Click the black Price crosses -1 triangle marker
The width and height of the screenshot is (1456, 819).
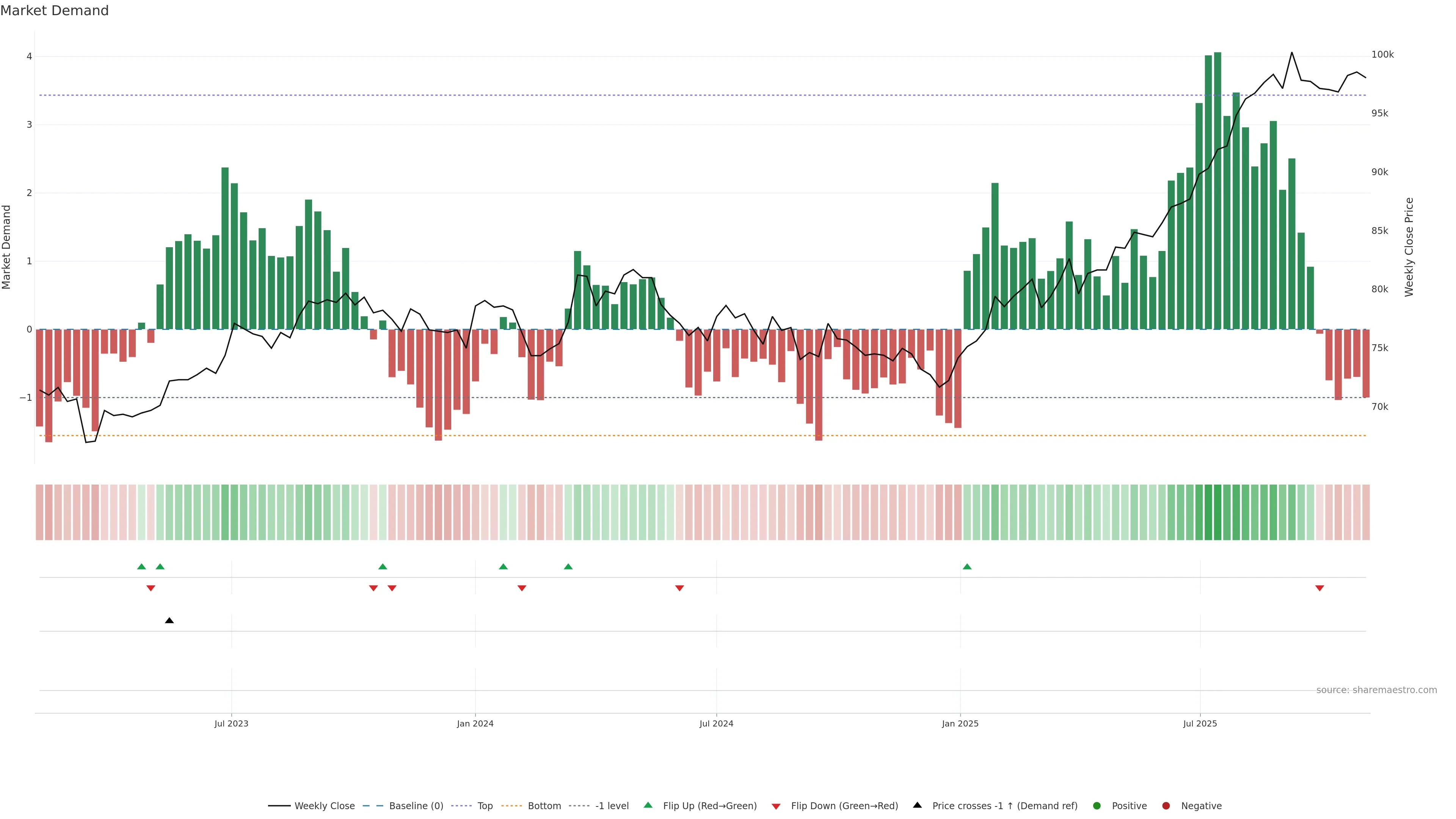click(169, 621)
